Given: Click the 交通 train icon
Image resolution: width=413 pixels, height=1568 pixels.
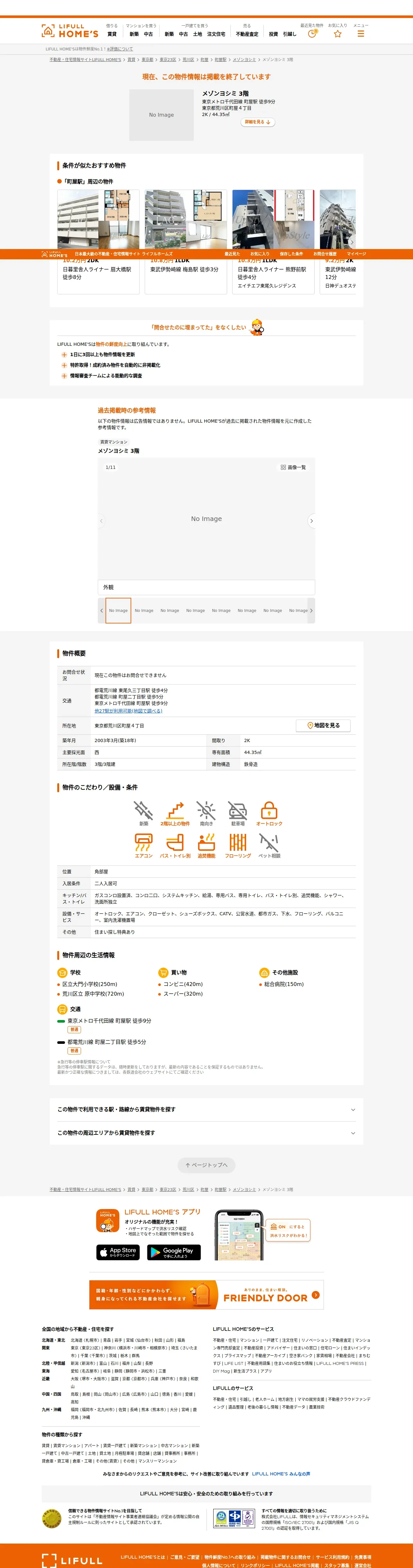Looking at the screenshot, I should point(61,1009).
